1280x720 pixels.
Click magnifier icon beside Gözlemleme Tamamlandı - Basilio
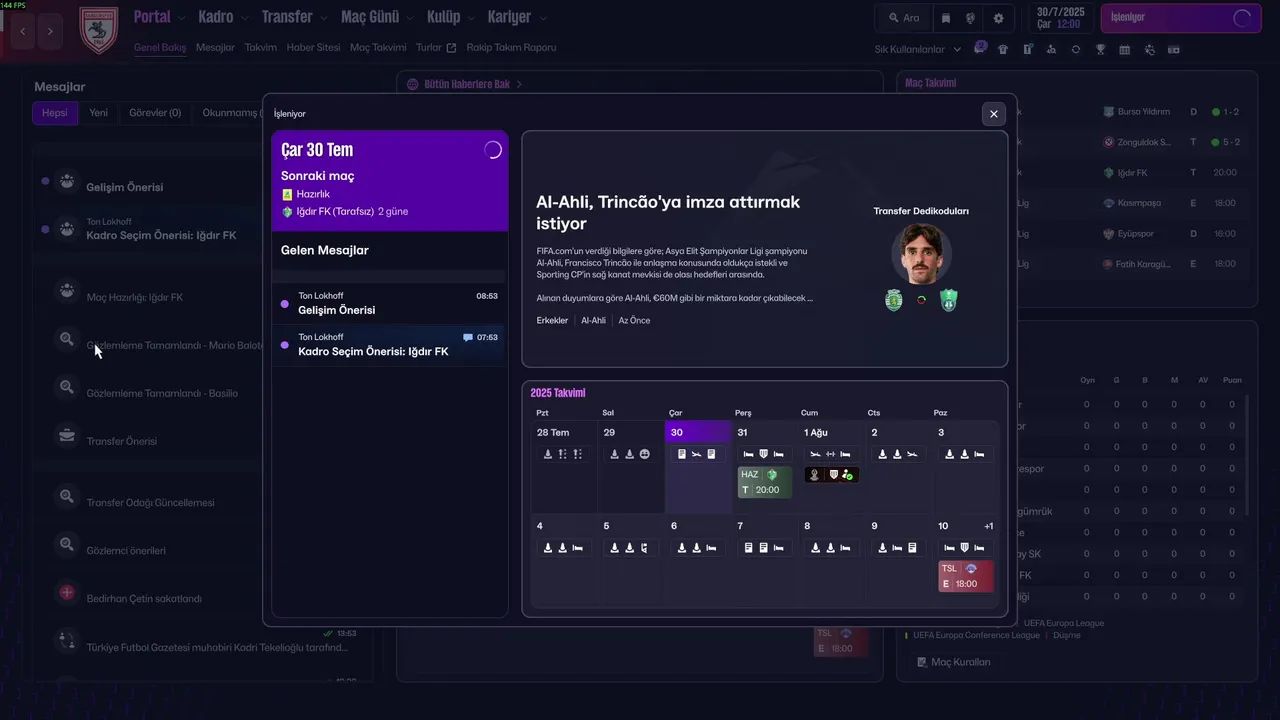(x=66, y=387)
